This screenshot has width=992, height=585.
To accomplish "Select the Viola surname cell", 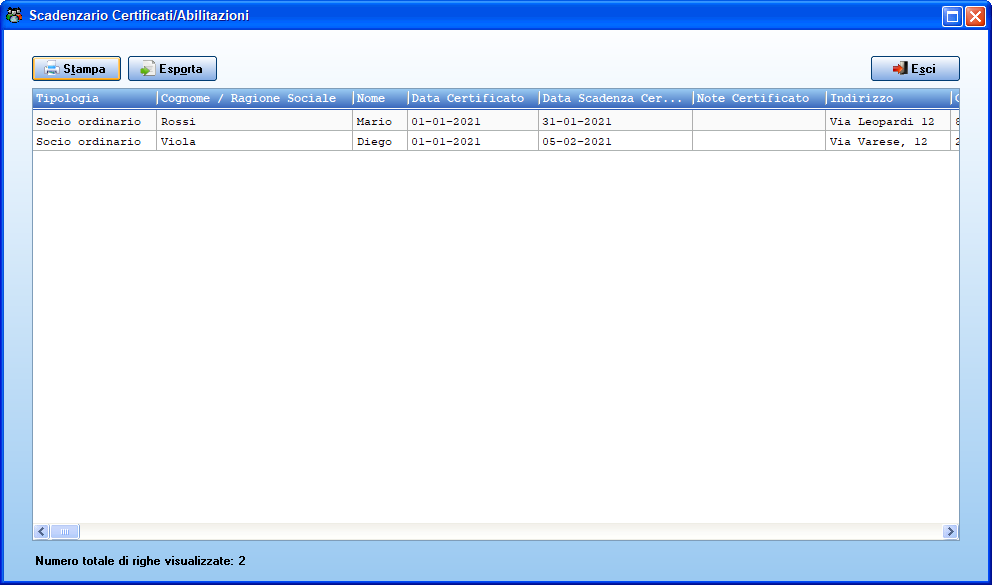I will click(254, 141).
